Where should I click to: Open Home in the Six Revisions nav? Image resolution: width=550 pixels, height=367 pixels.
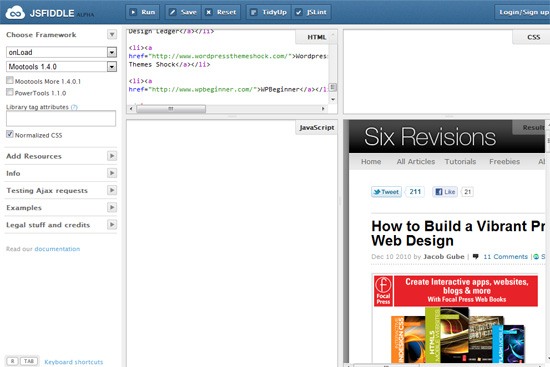(371, 161)
